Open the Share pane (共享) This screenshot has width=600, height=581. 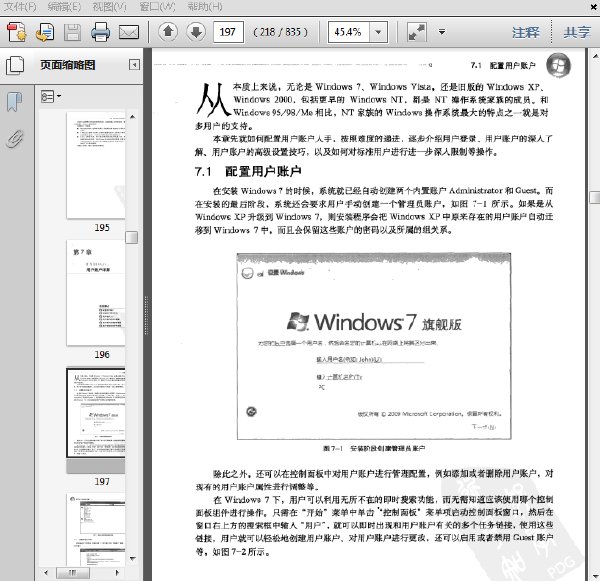(x=577, y=32)
